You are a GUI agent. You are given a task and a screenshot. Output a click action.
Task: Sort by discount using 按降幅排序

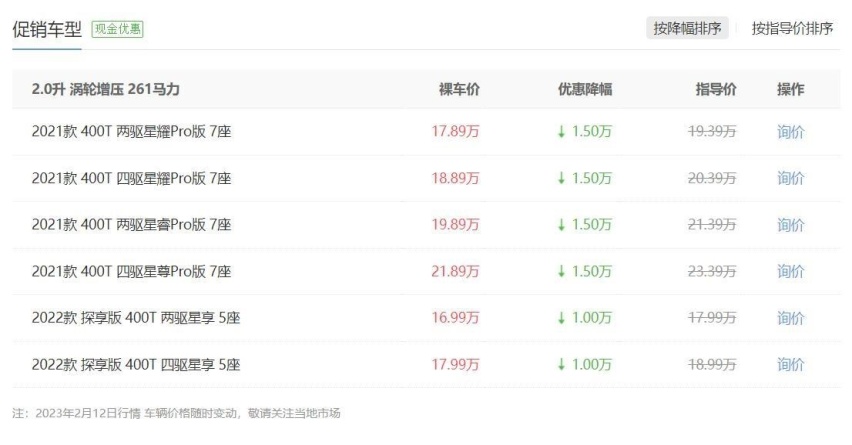coord(687,28)
